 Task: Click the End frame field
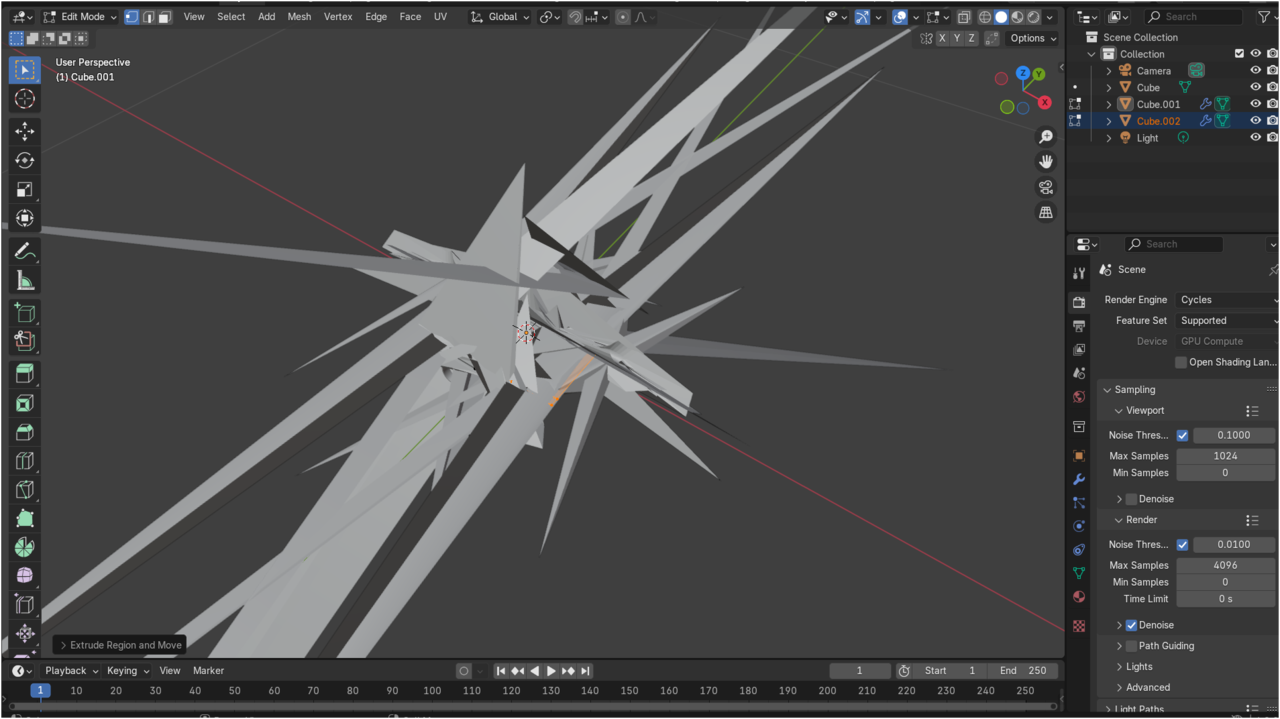point(1022,670)
